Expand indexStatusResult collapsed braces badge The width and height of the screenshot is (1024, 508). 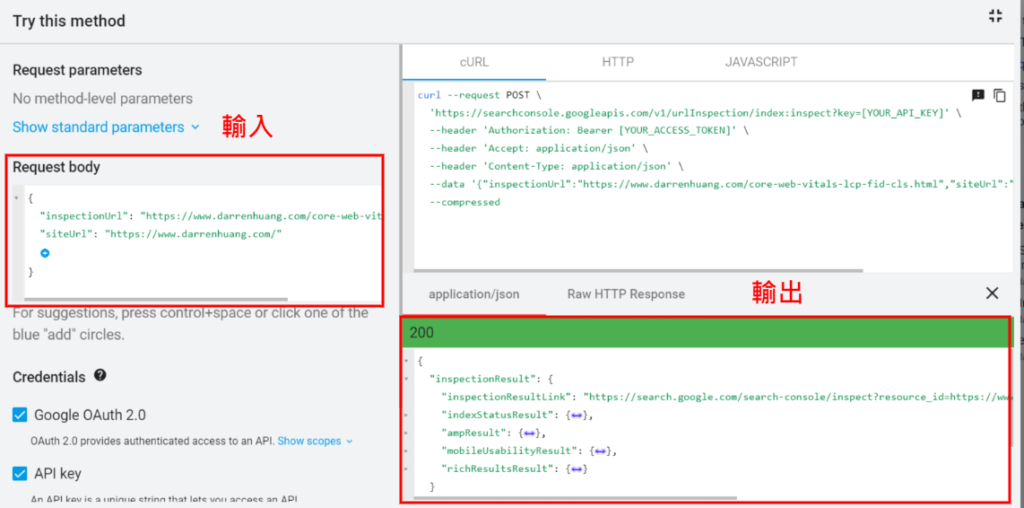click(579, 415)
